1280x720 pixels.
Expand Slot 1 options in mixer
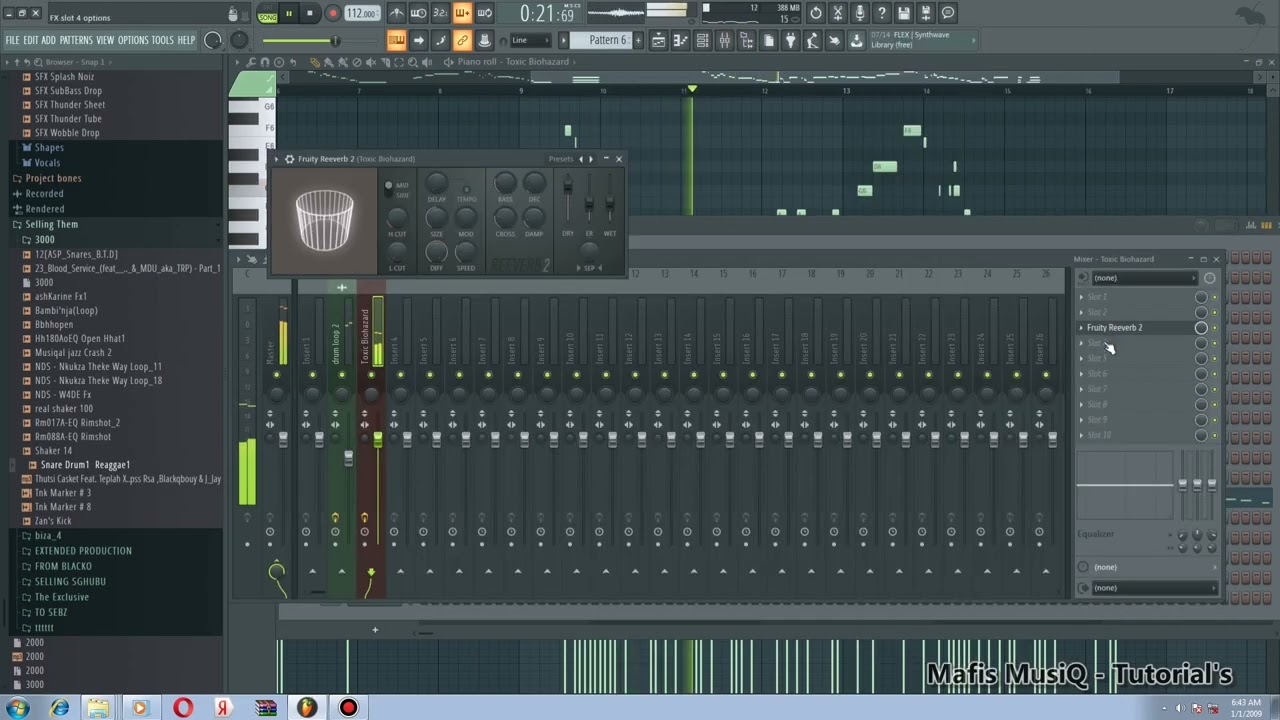pyautogui.click(x=1081, y=297)
